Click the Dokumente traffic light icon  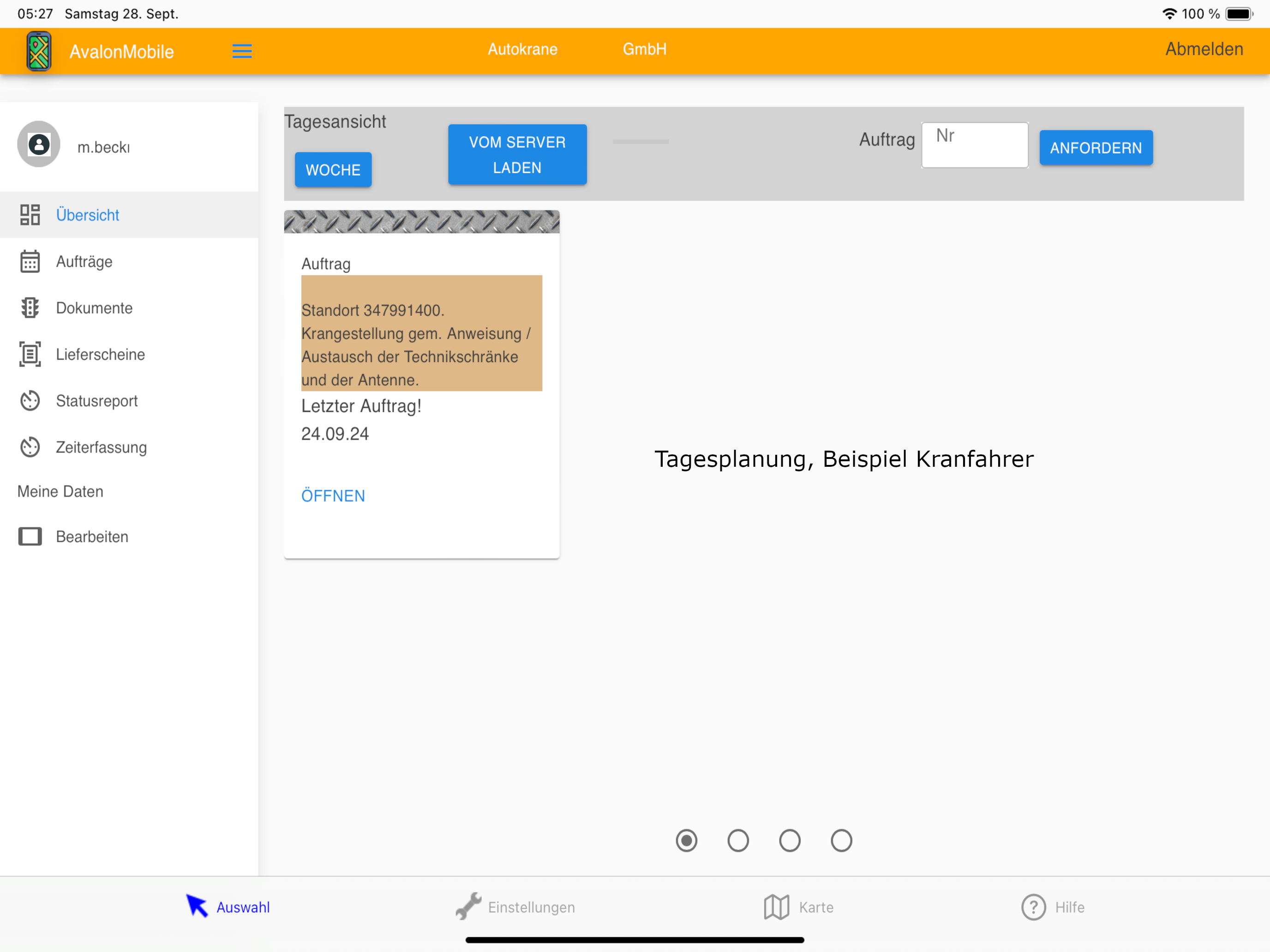pyautogui.click(x=30, y=308)
